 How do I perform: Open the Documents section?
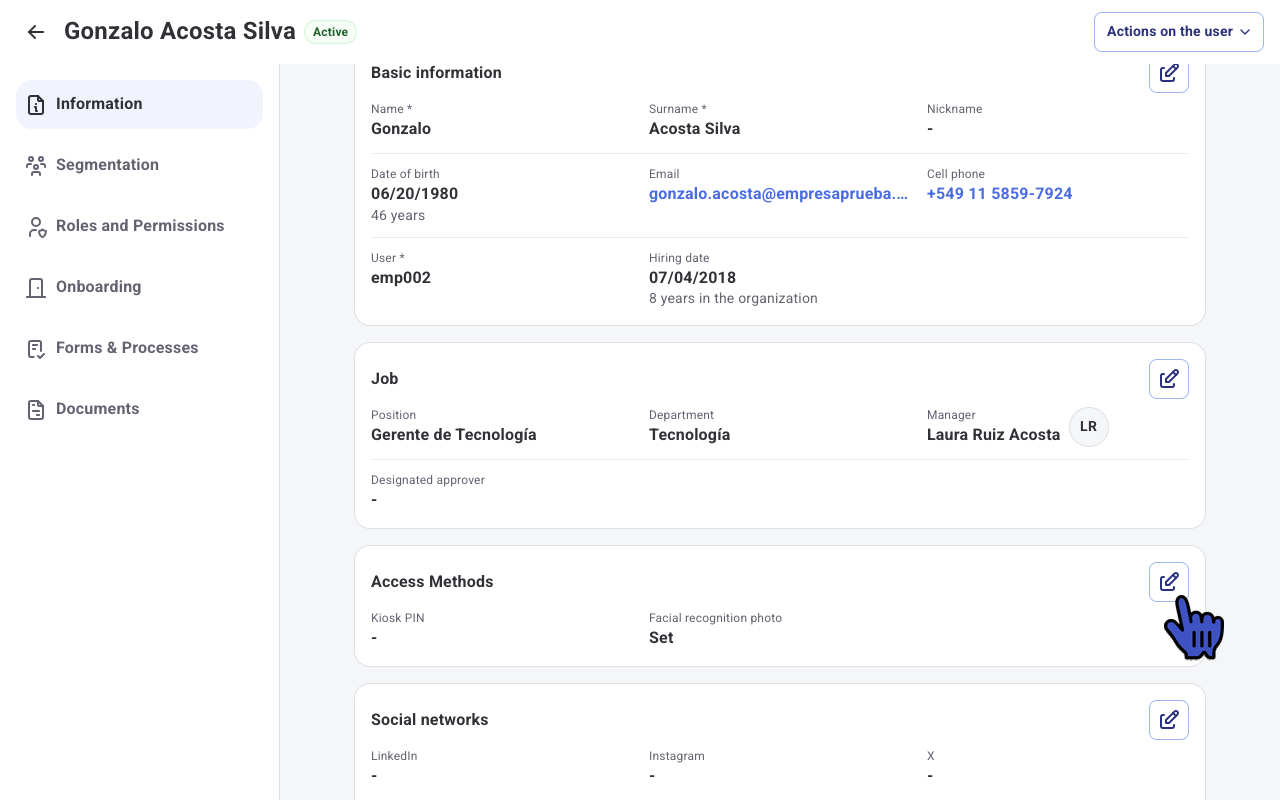139,409
